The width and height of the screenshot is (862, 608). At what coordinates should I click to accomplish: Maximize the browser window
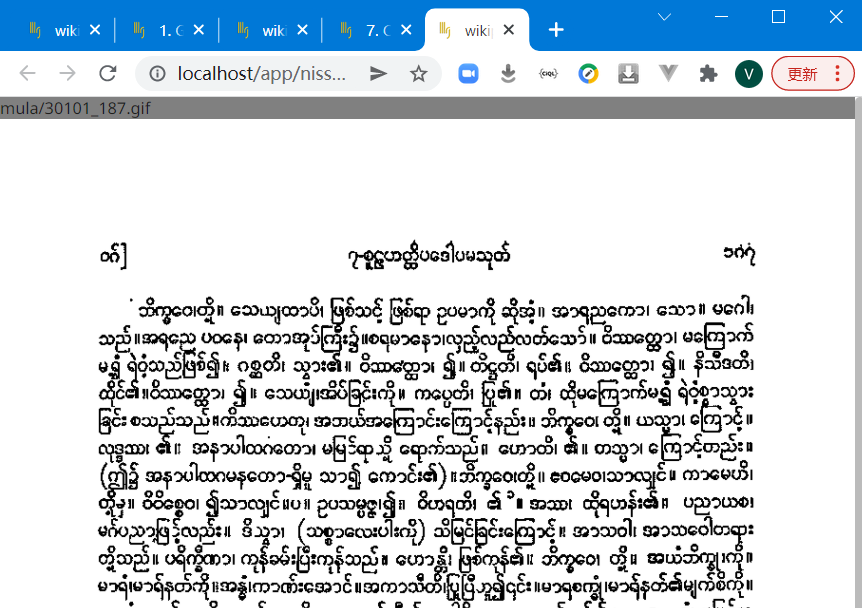point(778,17)
